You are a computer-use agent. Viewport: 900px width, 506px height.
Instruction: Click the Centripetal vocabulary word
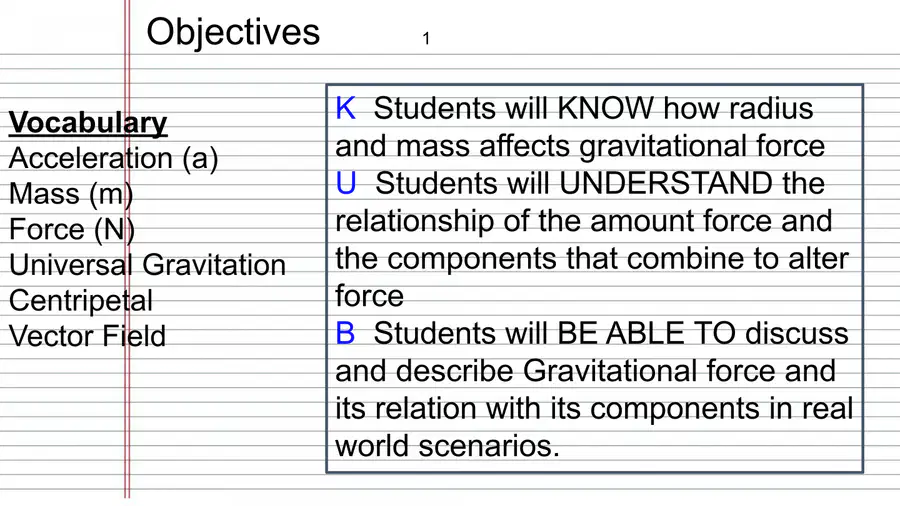click(x=81, y=301)
